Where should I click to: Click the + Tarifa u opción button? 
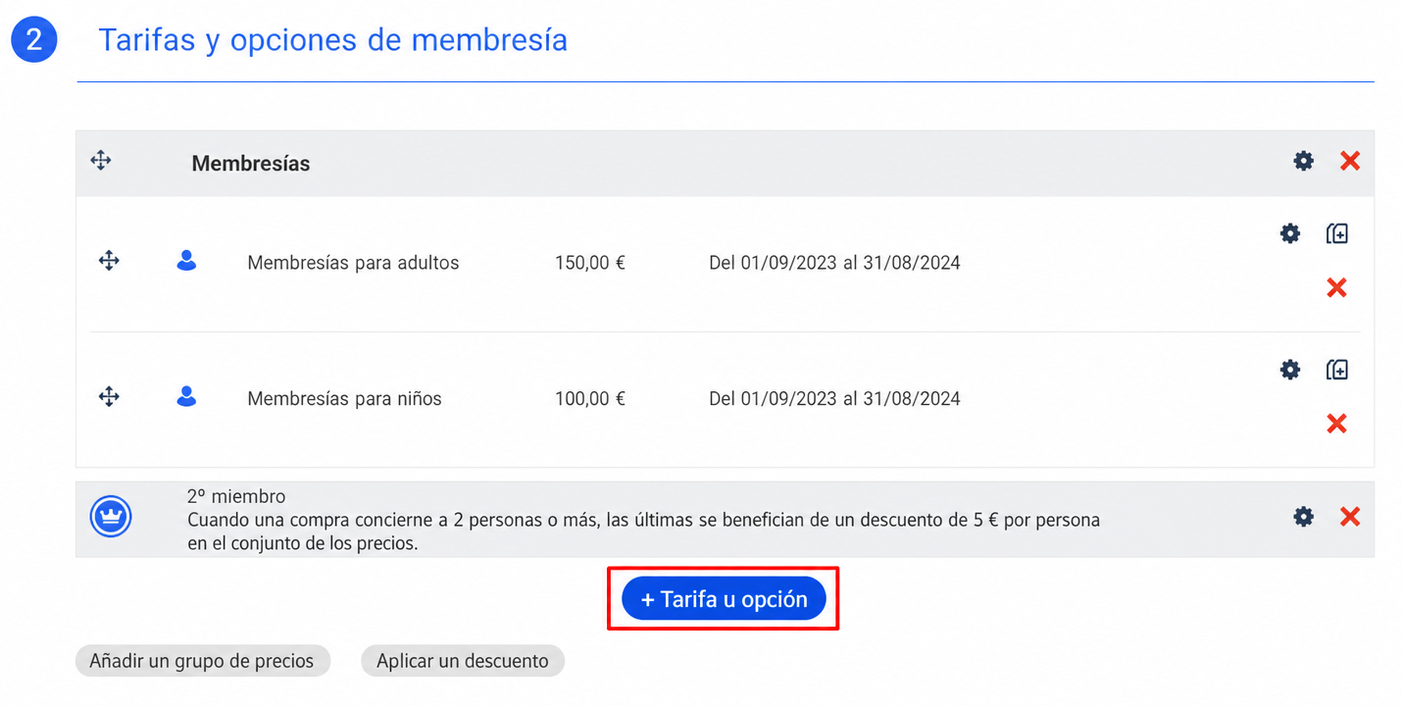pos(724,599)
